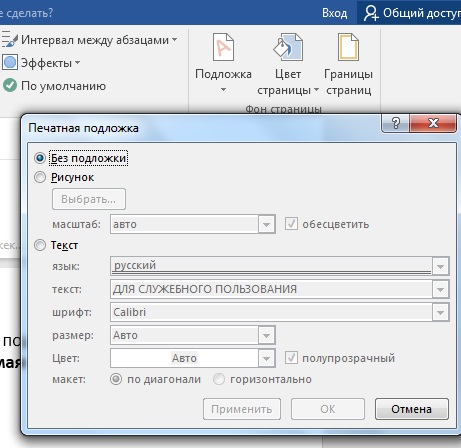Expand the Цвет color dropdown arrow

pos(266,358)
